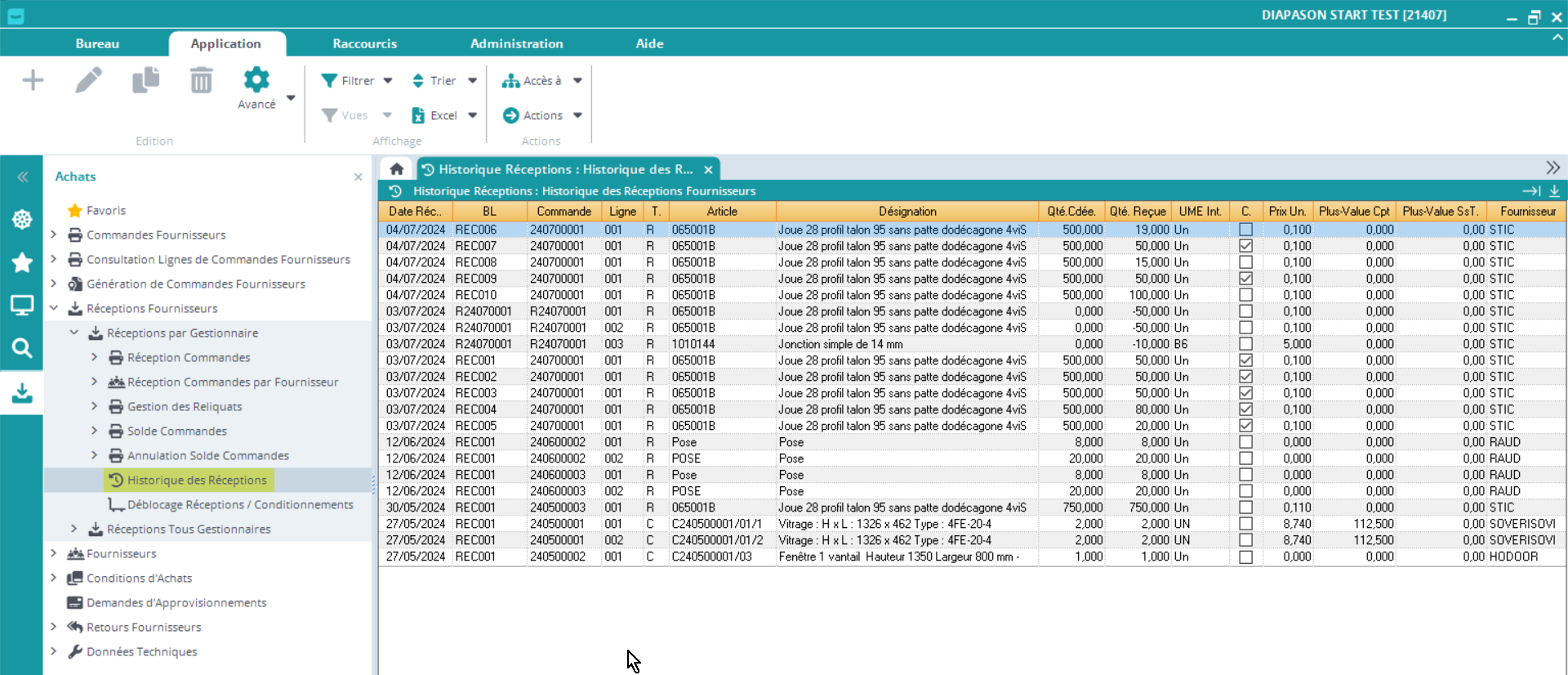
Task: Open the Filtrer dropdown arrow
Action: (388, 81)
